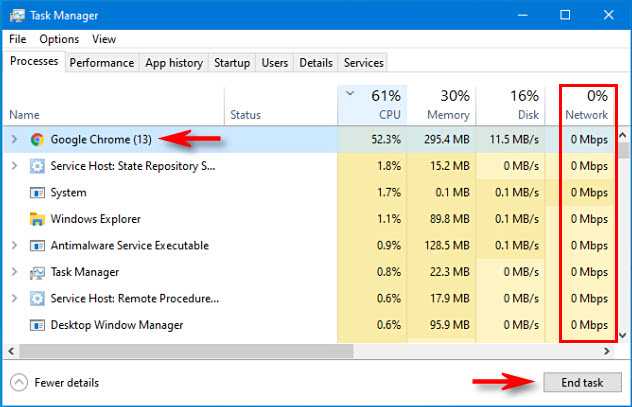Sort by the Status column header

coord(281,106)
